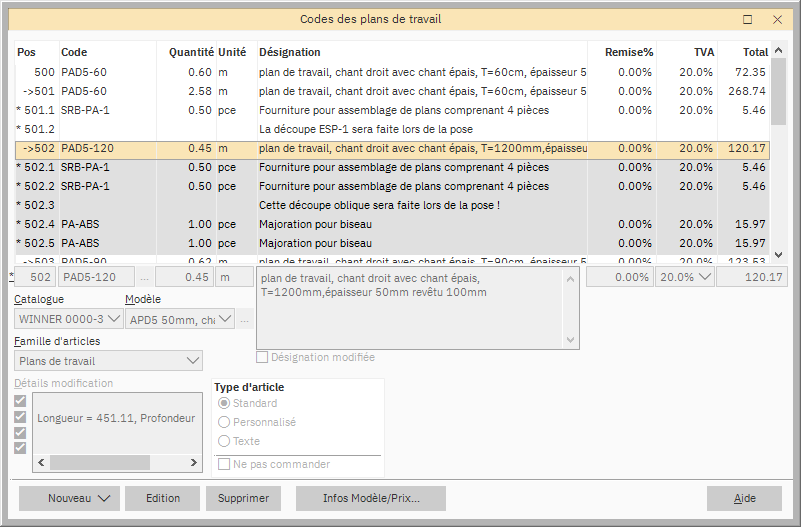Expand Famille d'articles dropdown
Image resolution: width=801 pixels, height=527 pixels.
point(108,361)
